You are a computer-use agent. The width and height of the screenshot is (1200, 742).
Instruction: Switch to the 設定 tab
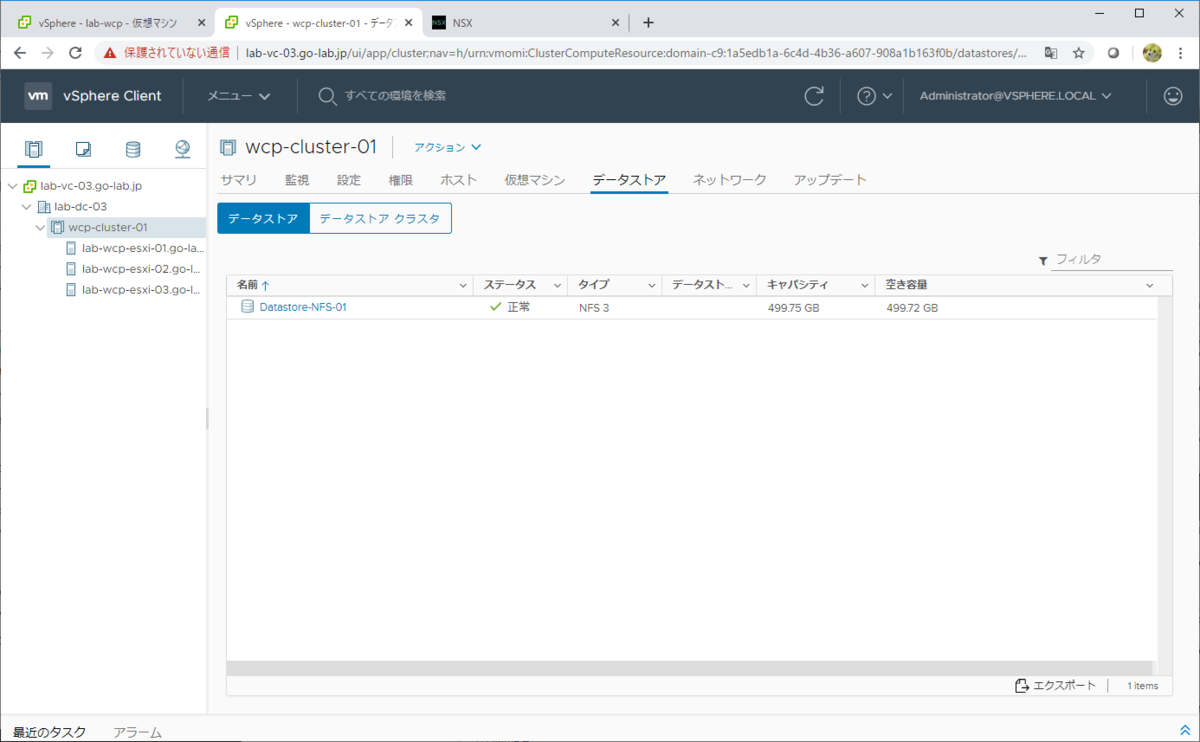pyautogui.click(x=349, y=180)
